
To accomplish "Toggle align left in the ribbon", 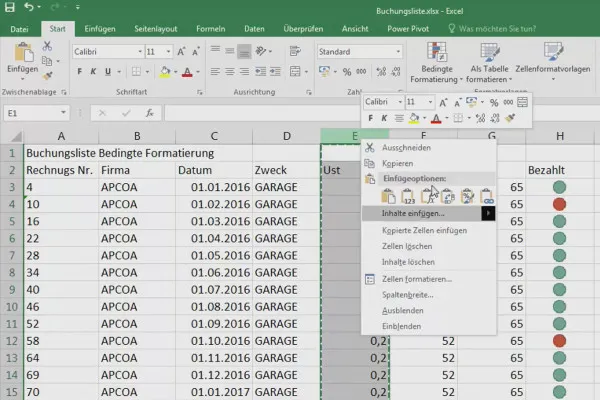I will click(215, 72).
